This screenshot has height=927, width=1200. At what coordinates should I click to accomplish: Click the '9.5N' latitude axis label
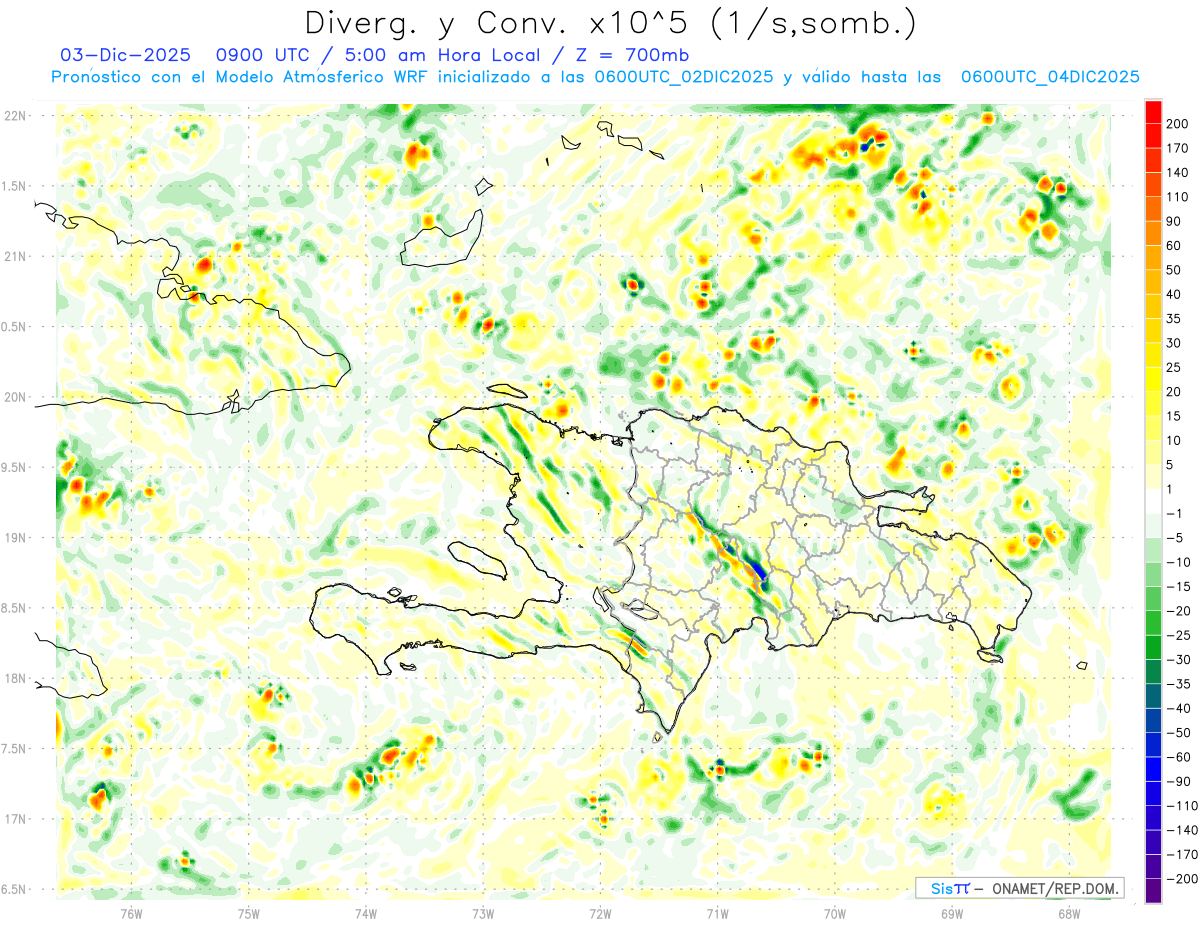14,467
